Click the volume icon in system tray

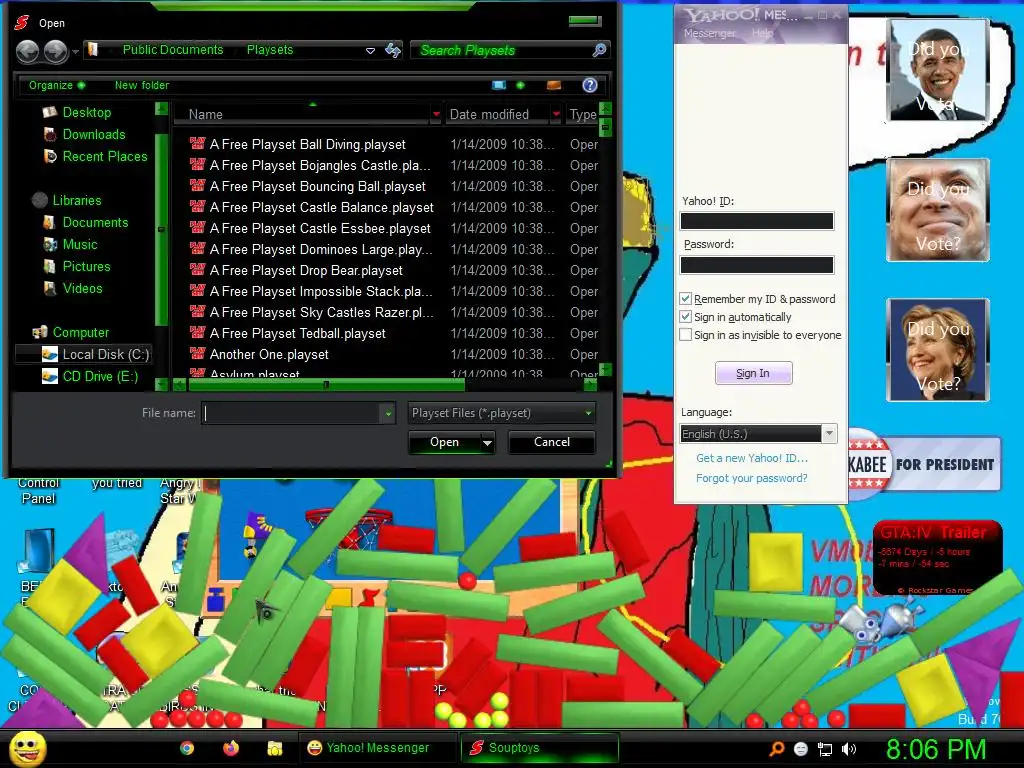[849, 749]
